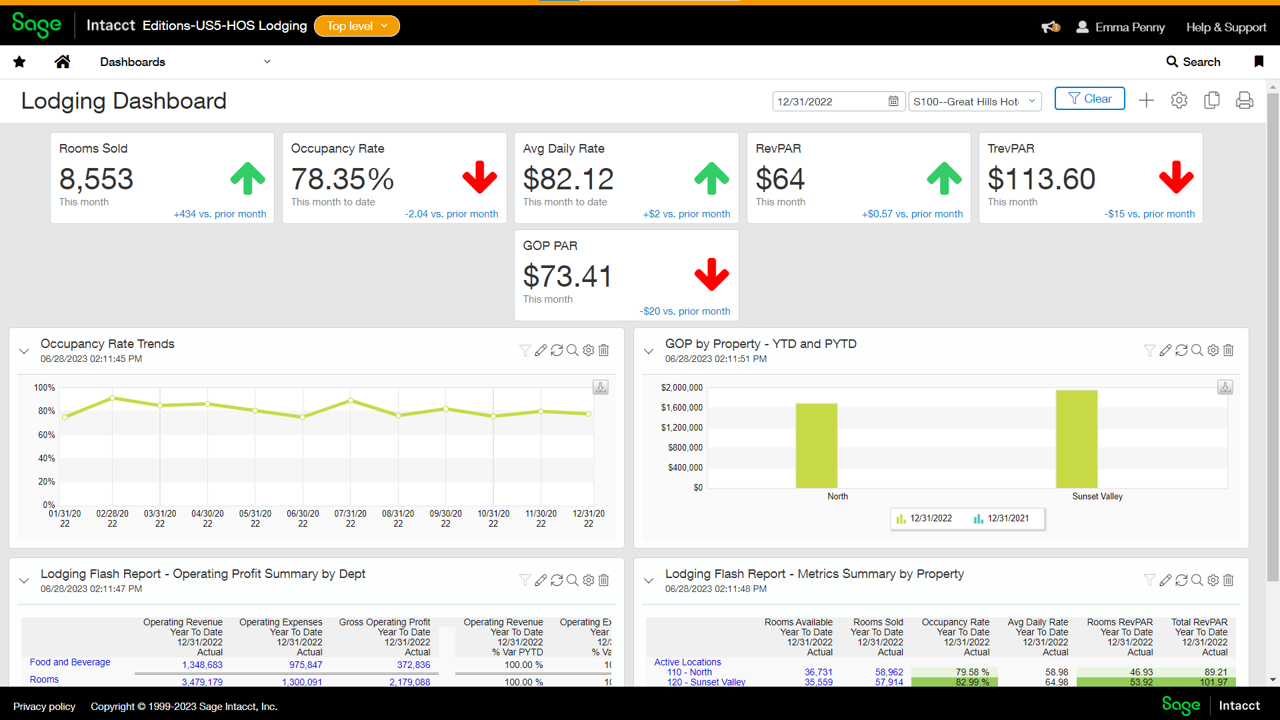Toggle 12/31/2022 legend series
The image size is (1280, 720).
(925, 518)
